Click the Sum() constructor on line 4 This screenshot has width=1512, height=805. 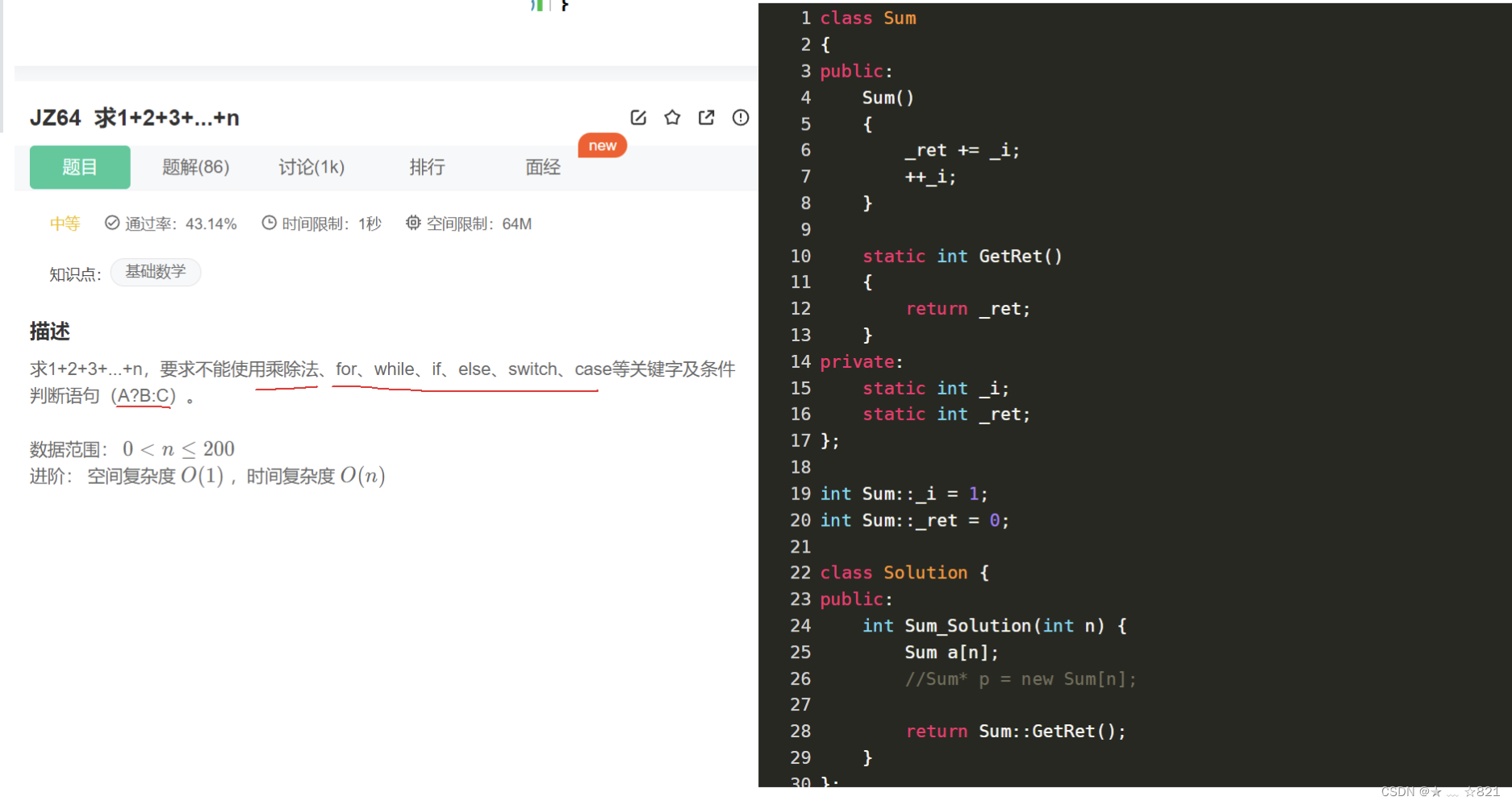coord(888,98)
